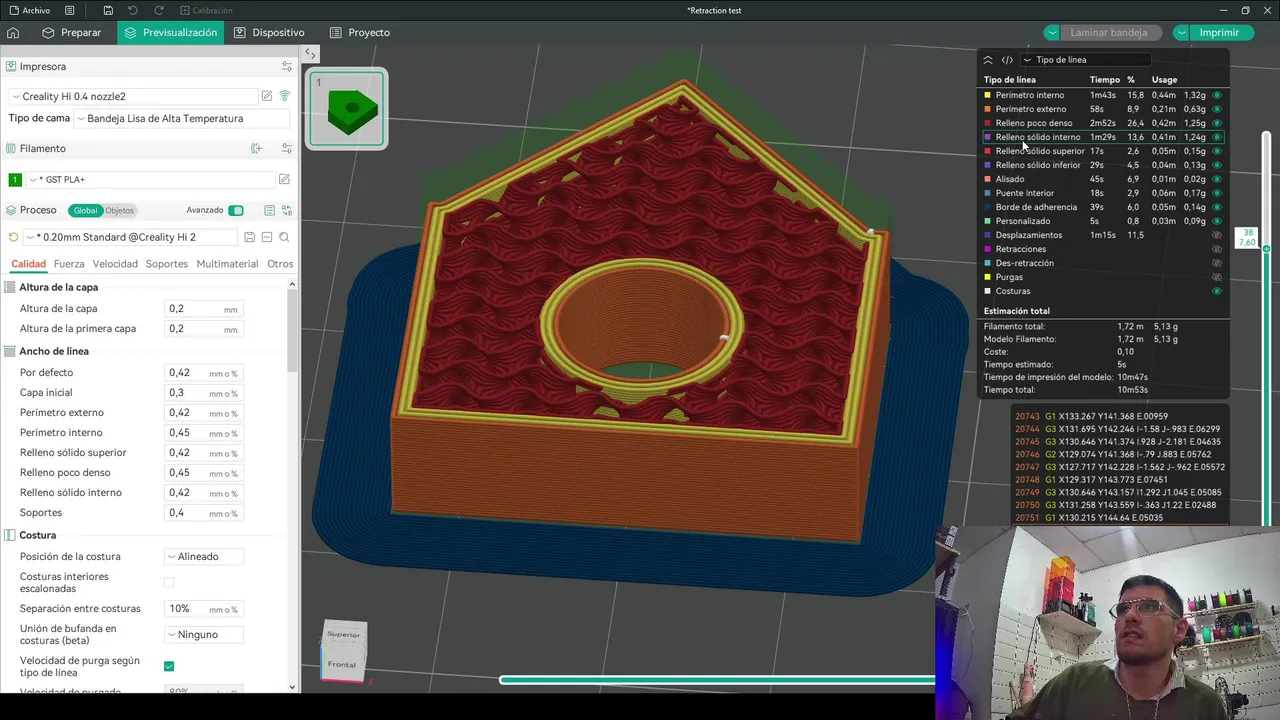Click the Ancho de línea section icon
This screenshot has height=720, width=1280.
10,351
